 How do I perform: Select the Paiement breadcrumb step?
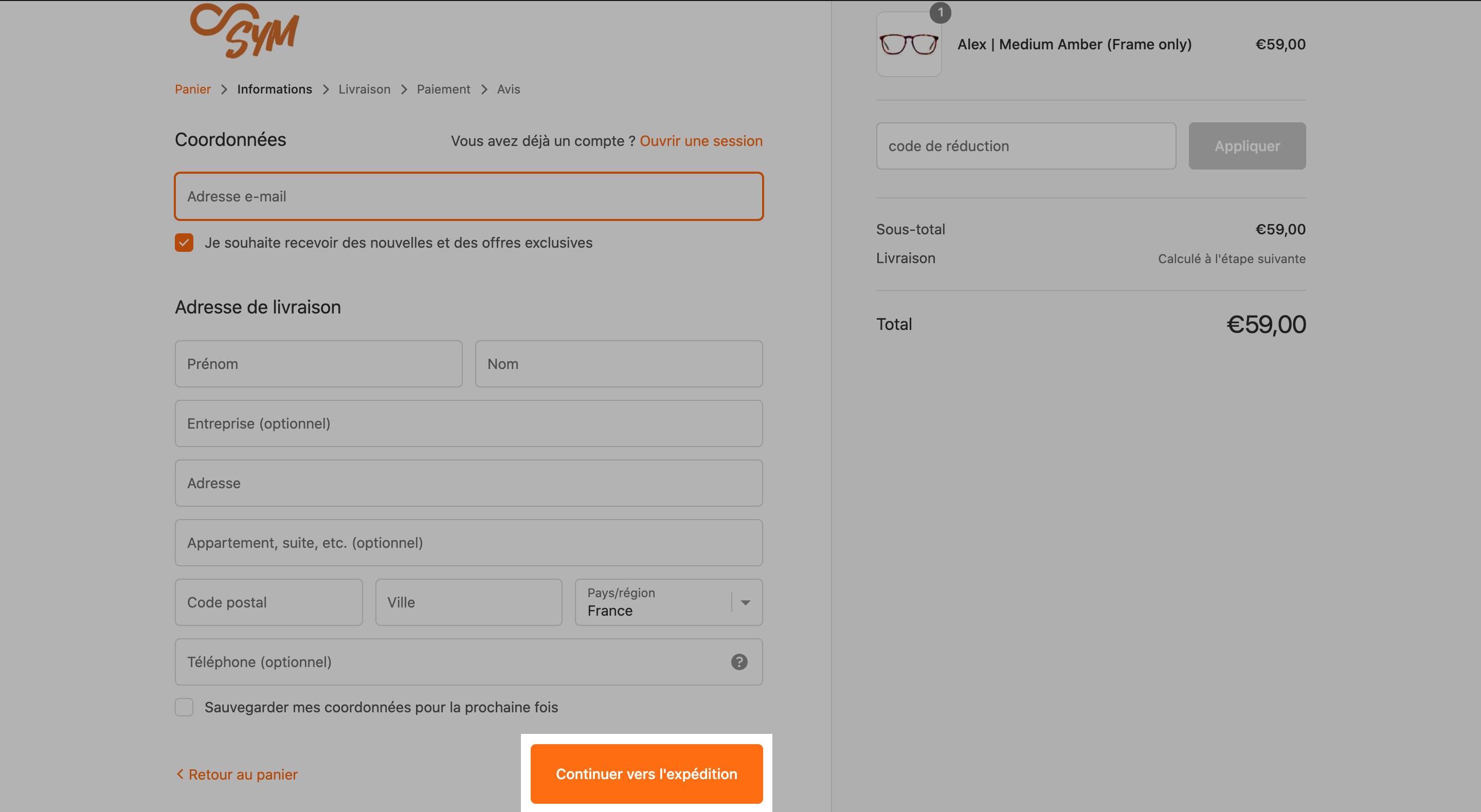(443, 89)
